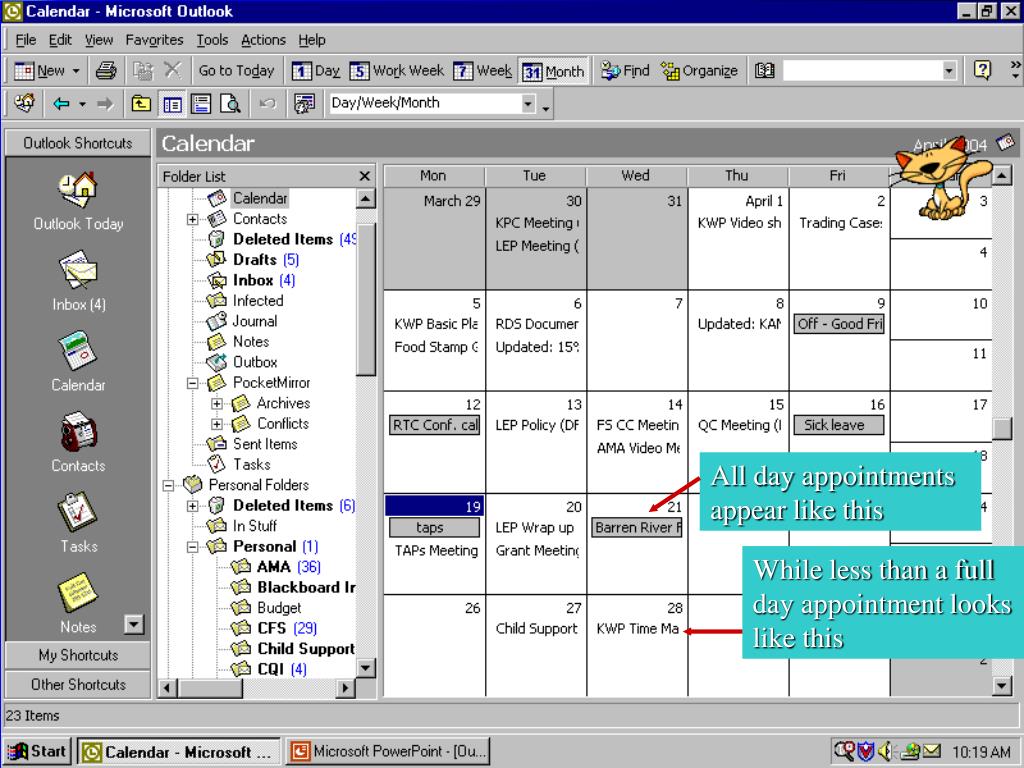Screen dimensions: 1024x768
Task: Open the Edit menu
Action: (60, 40)
